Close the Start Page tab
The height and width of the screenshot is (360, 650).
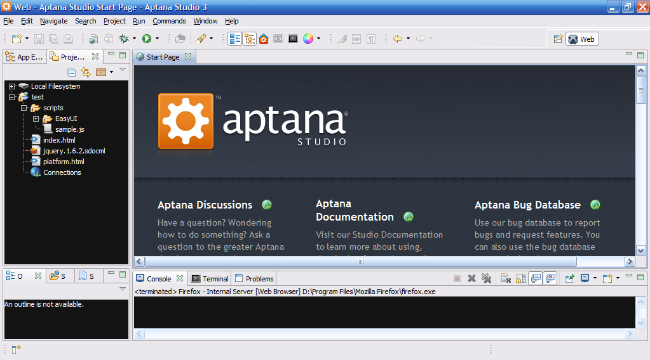(x=188, y=56)
